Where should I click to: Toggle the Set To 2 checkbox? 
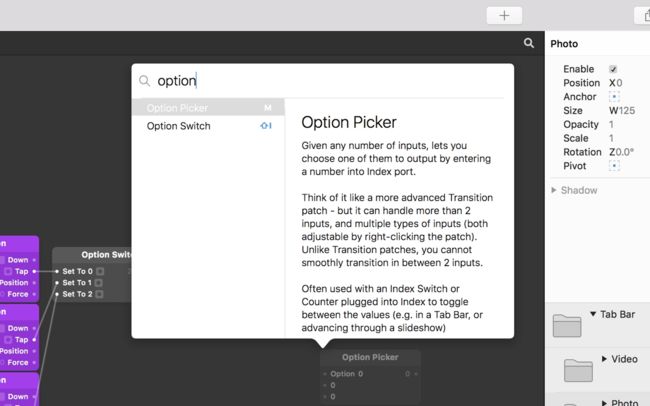point(99,294)
